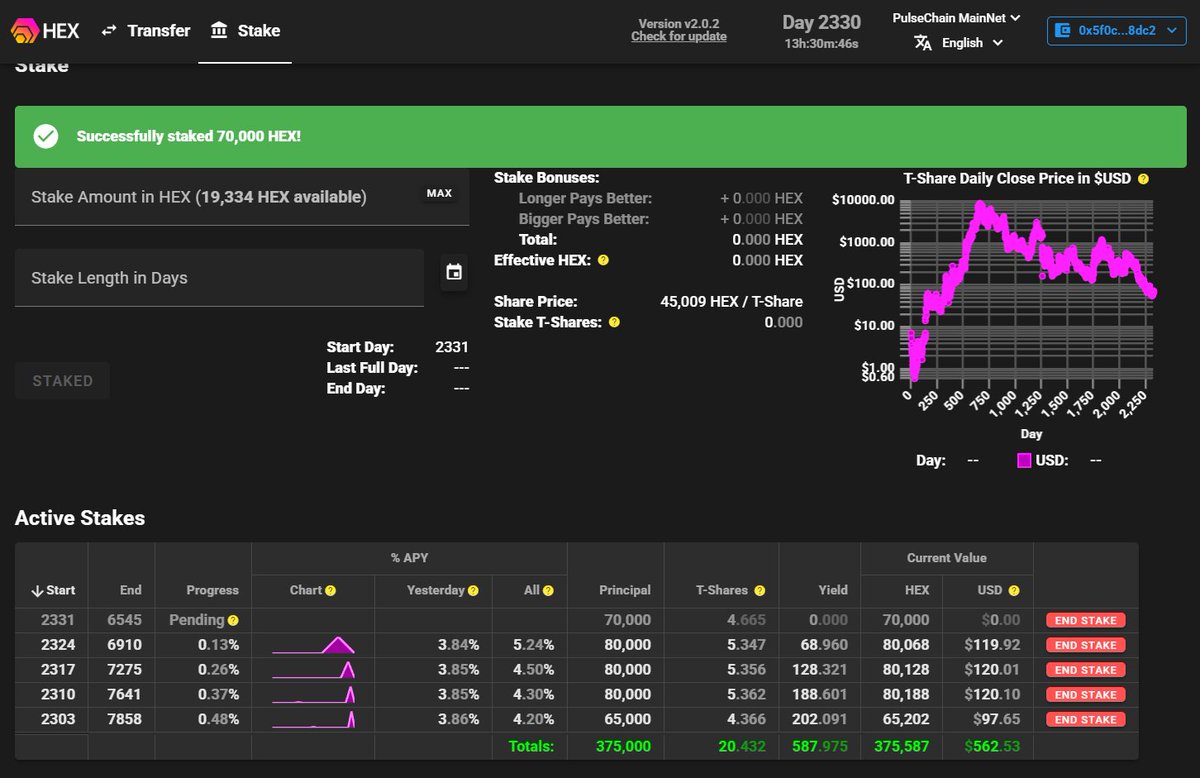Click the HEX logo icon
The height and width of the screenshot is (778, 1200).
(24, 31)
